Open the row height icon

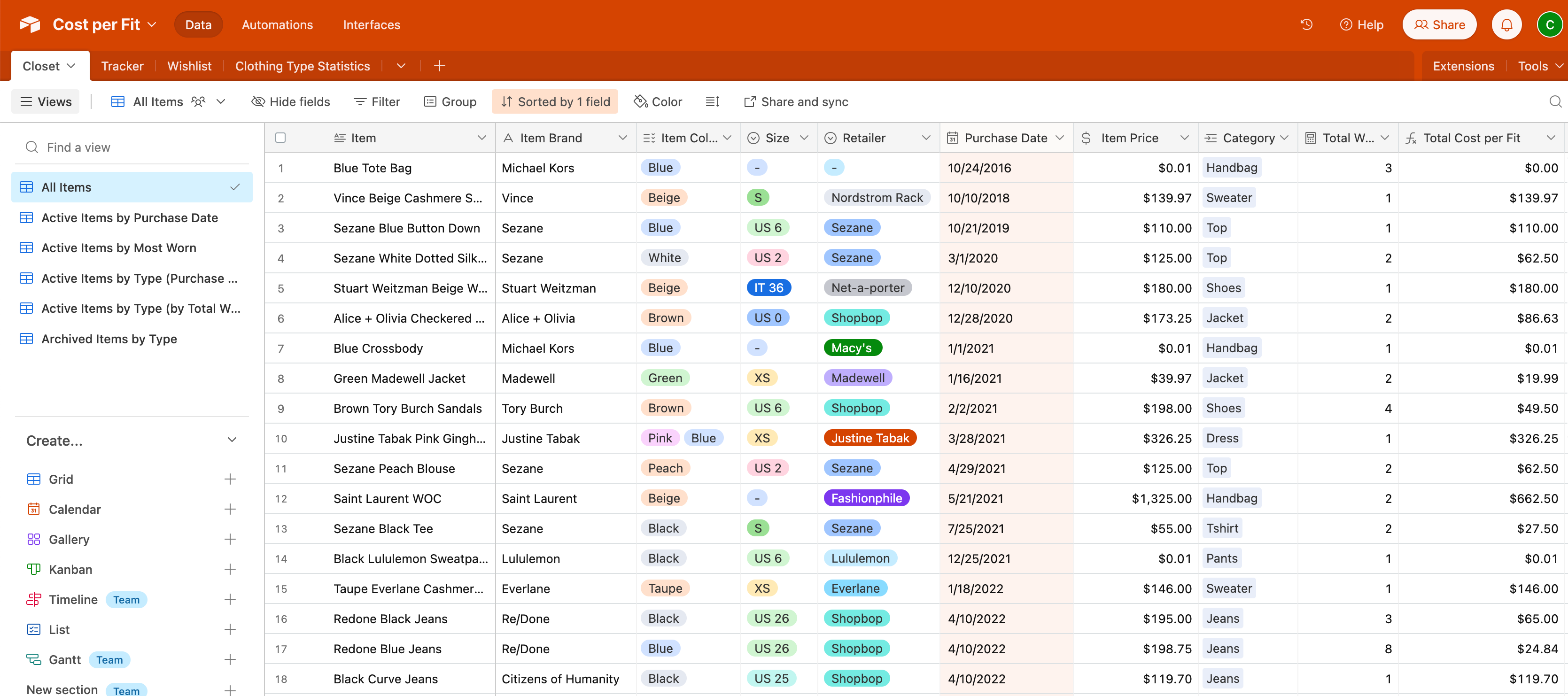pos(713,101)
